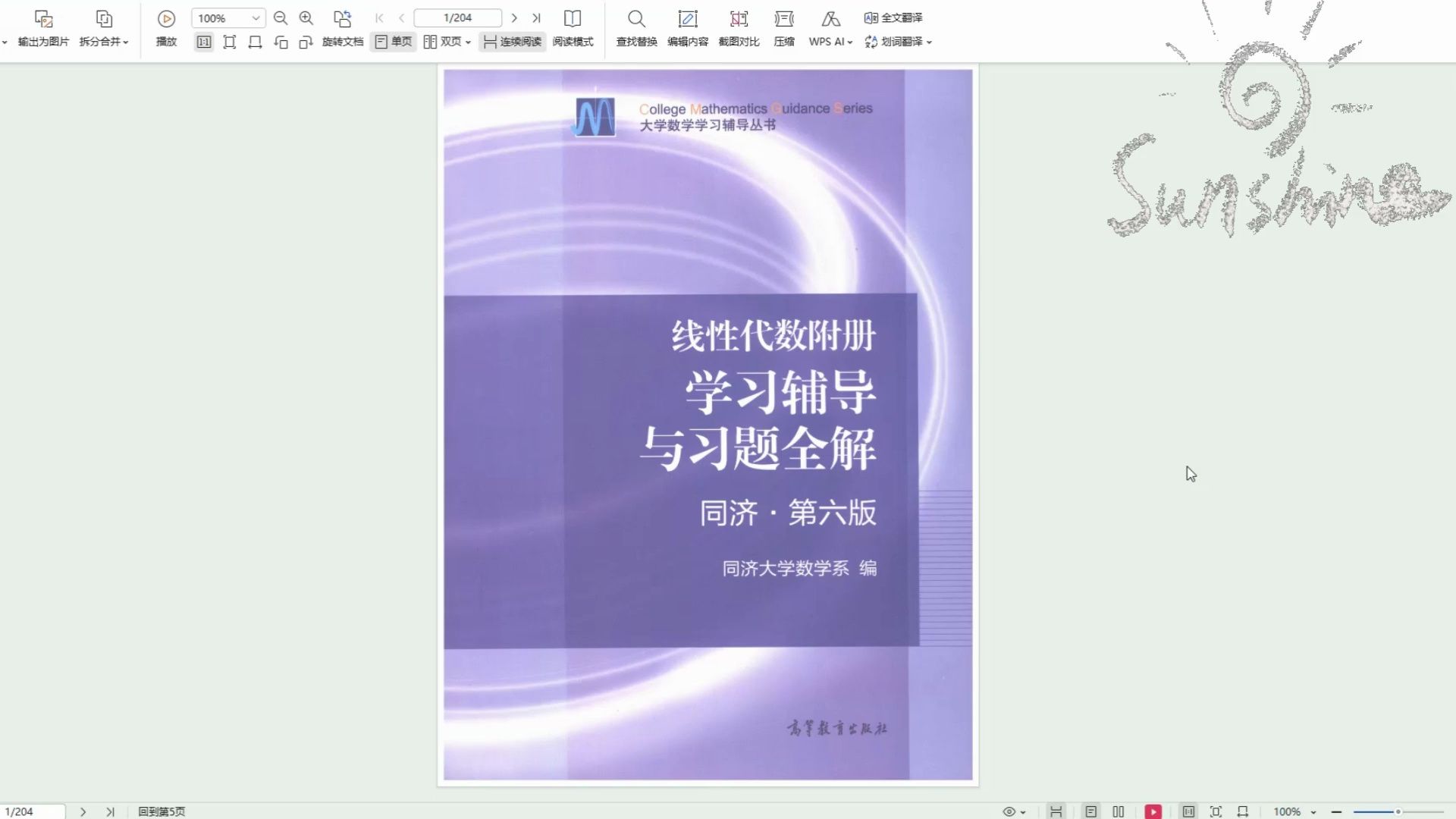Rotate page clockwise icon
The image size is (1456, 819).
(x=306, y=42)
